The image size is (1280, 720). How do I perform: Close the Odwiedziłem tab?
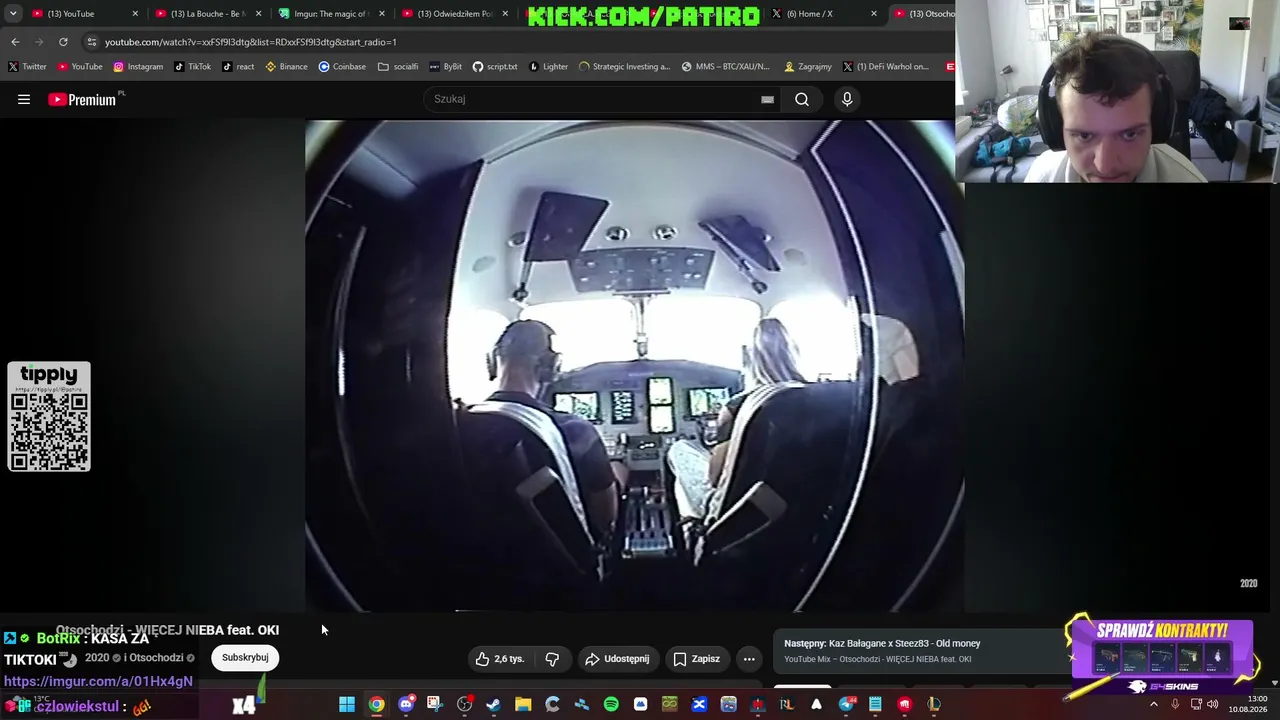tap(505, 14)
